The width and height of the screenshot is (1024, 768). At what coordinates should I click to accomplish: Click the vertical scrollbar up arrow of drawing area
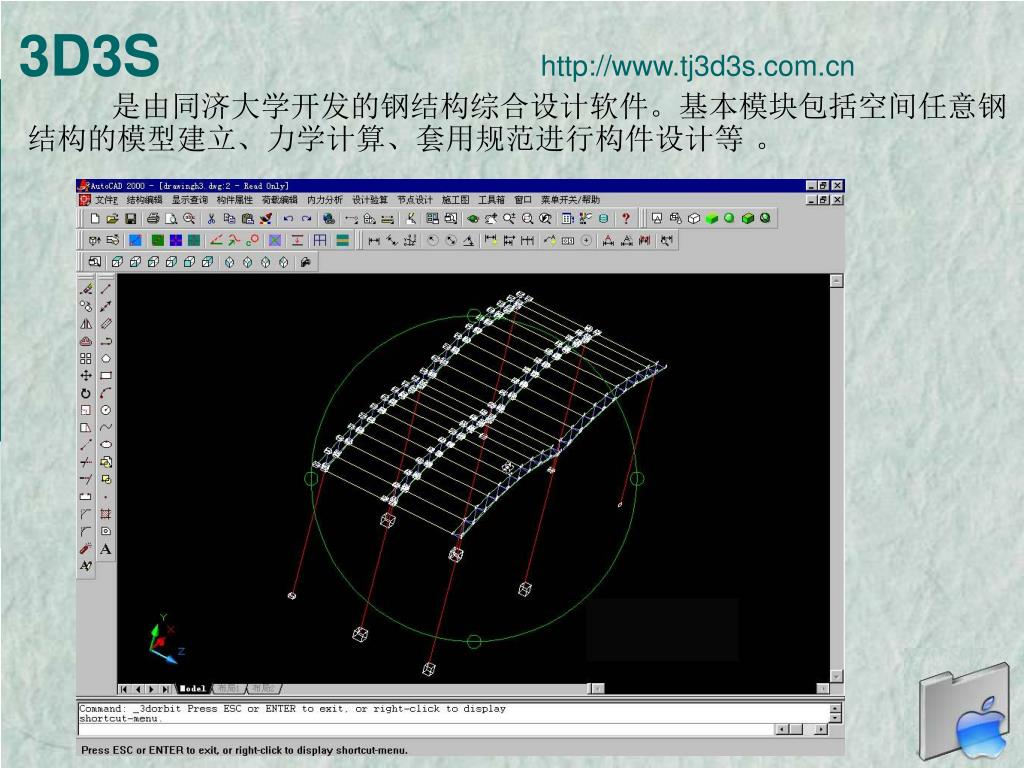(836, 281)
